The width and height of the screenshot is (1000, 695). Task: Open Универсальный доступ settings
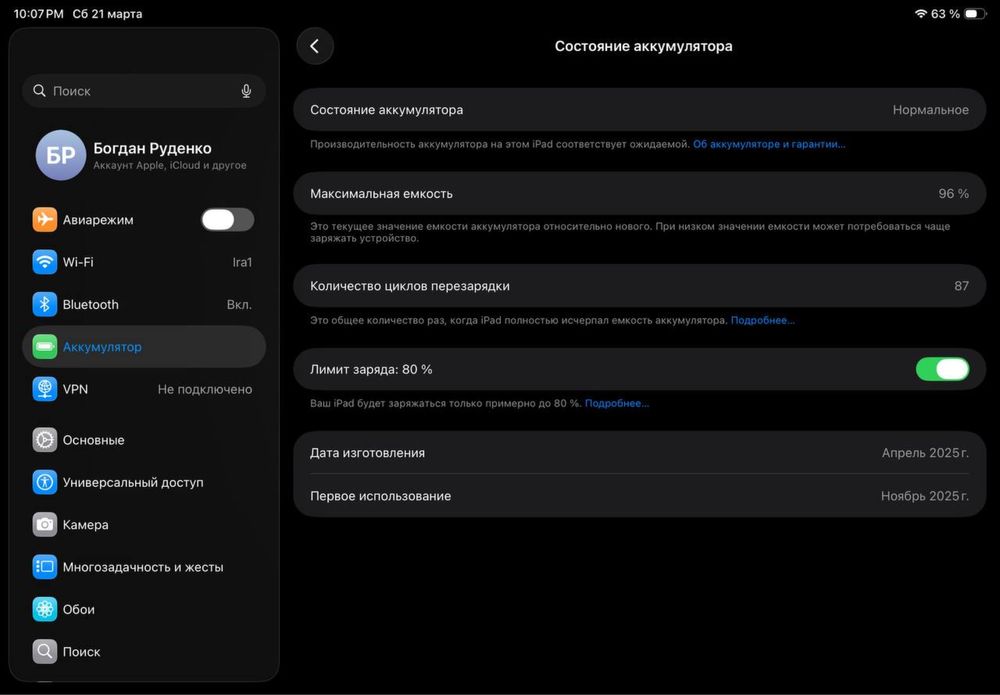point(144,482)
